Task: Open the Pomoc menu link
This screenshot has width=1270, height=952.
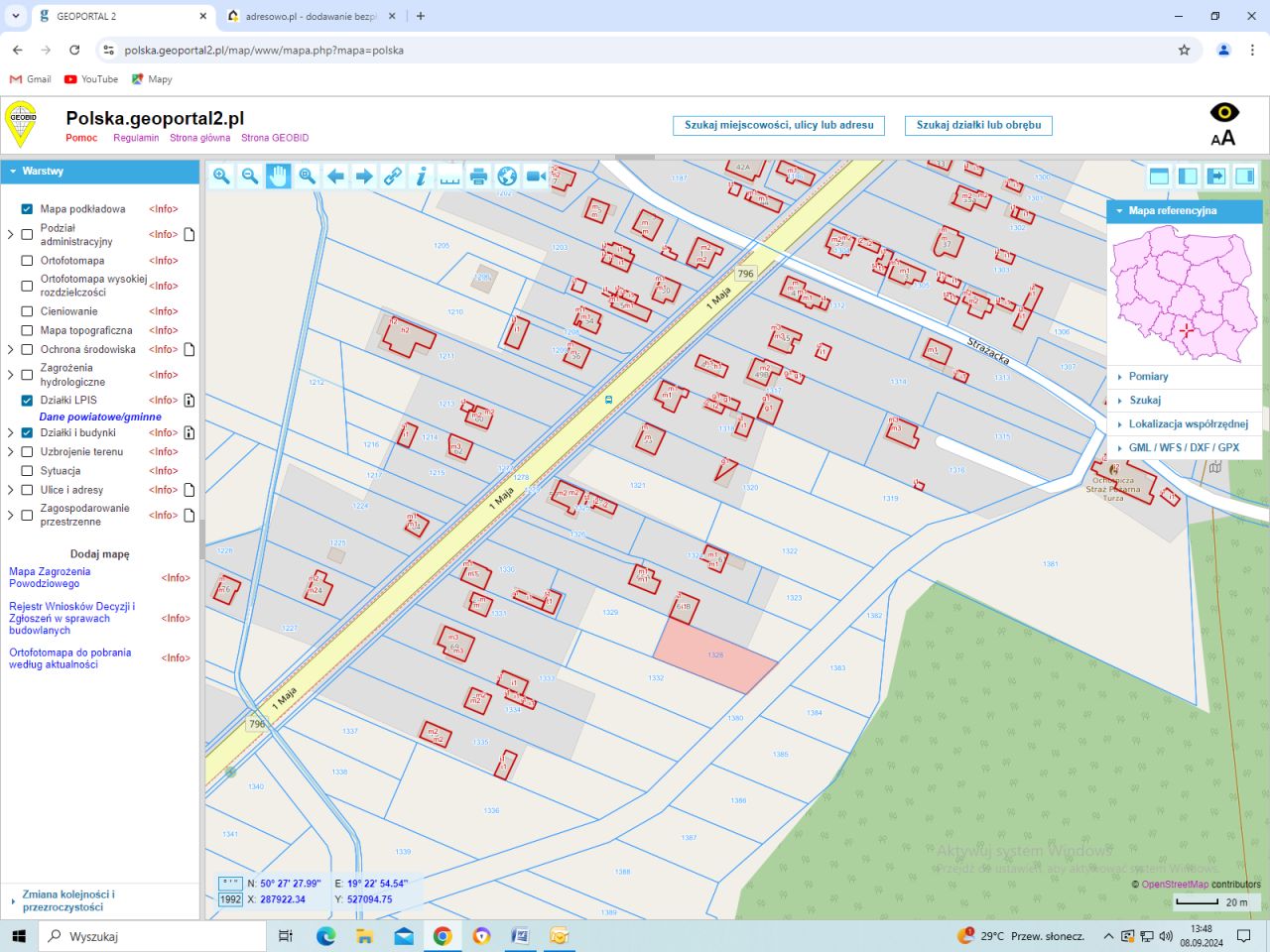Action: pyautogui.click(x=81, y=138)
